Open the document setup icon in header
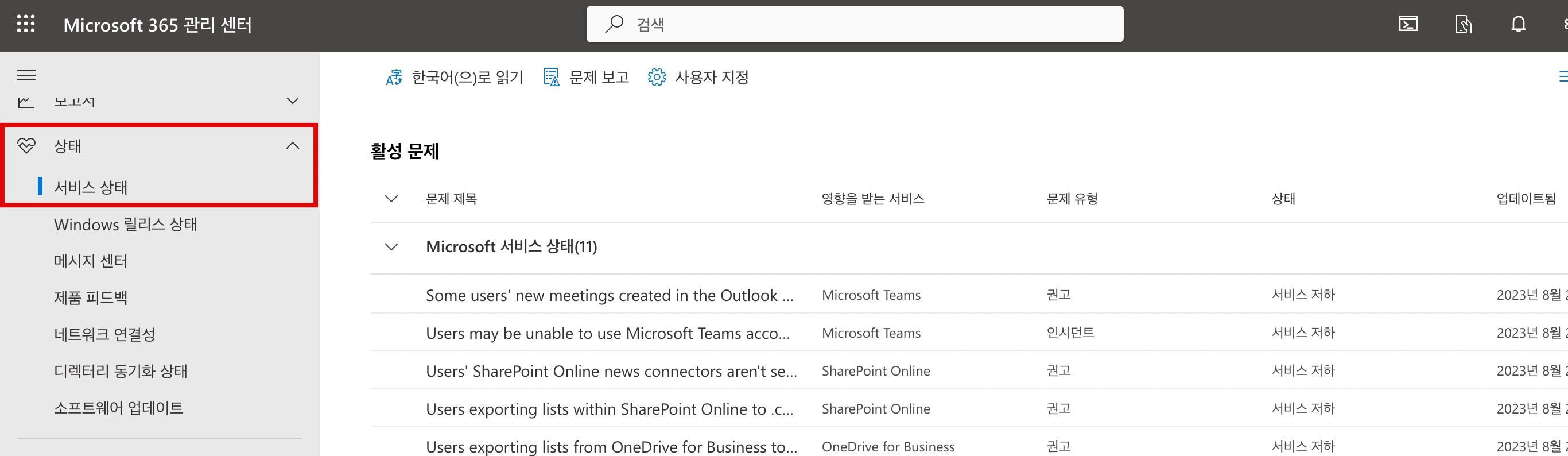The width and height of the screenshot is (1568, 456). click(1464, 24)
